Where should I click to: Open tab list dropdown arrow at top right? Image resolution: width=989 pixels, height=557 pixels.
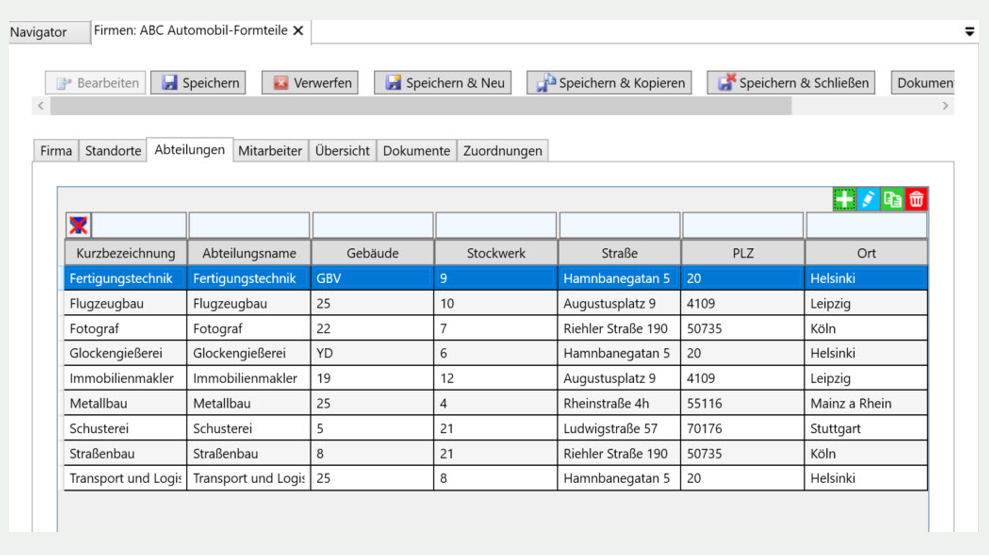point(969,32)
